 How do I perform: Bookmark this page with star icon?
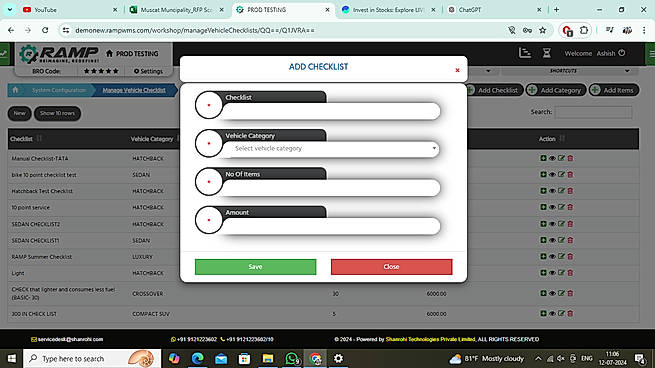(542, 30)
